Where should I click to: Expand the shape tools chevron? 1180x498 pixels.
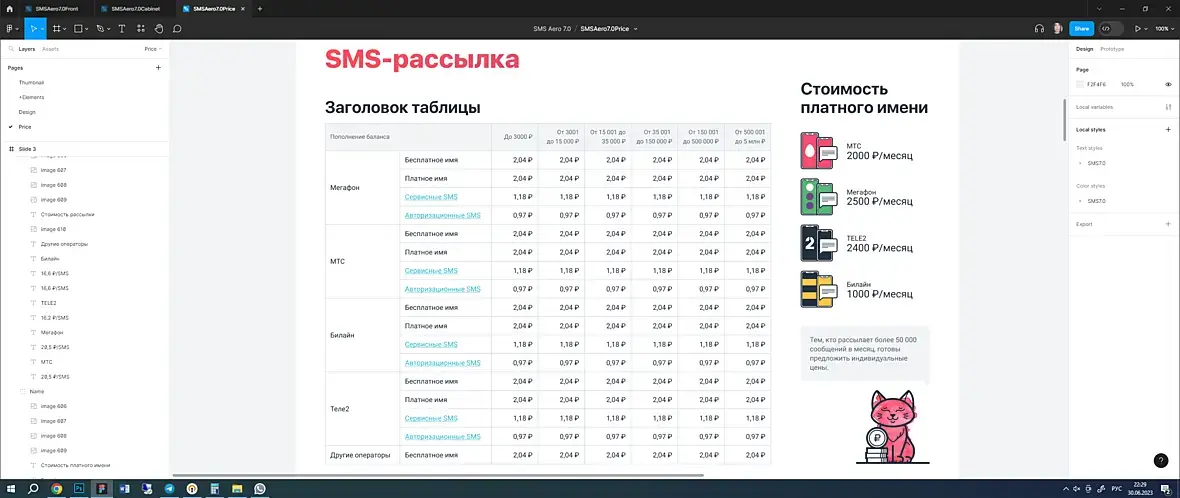(x=87, y=29)
